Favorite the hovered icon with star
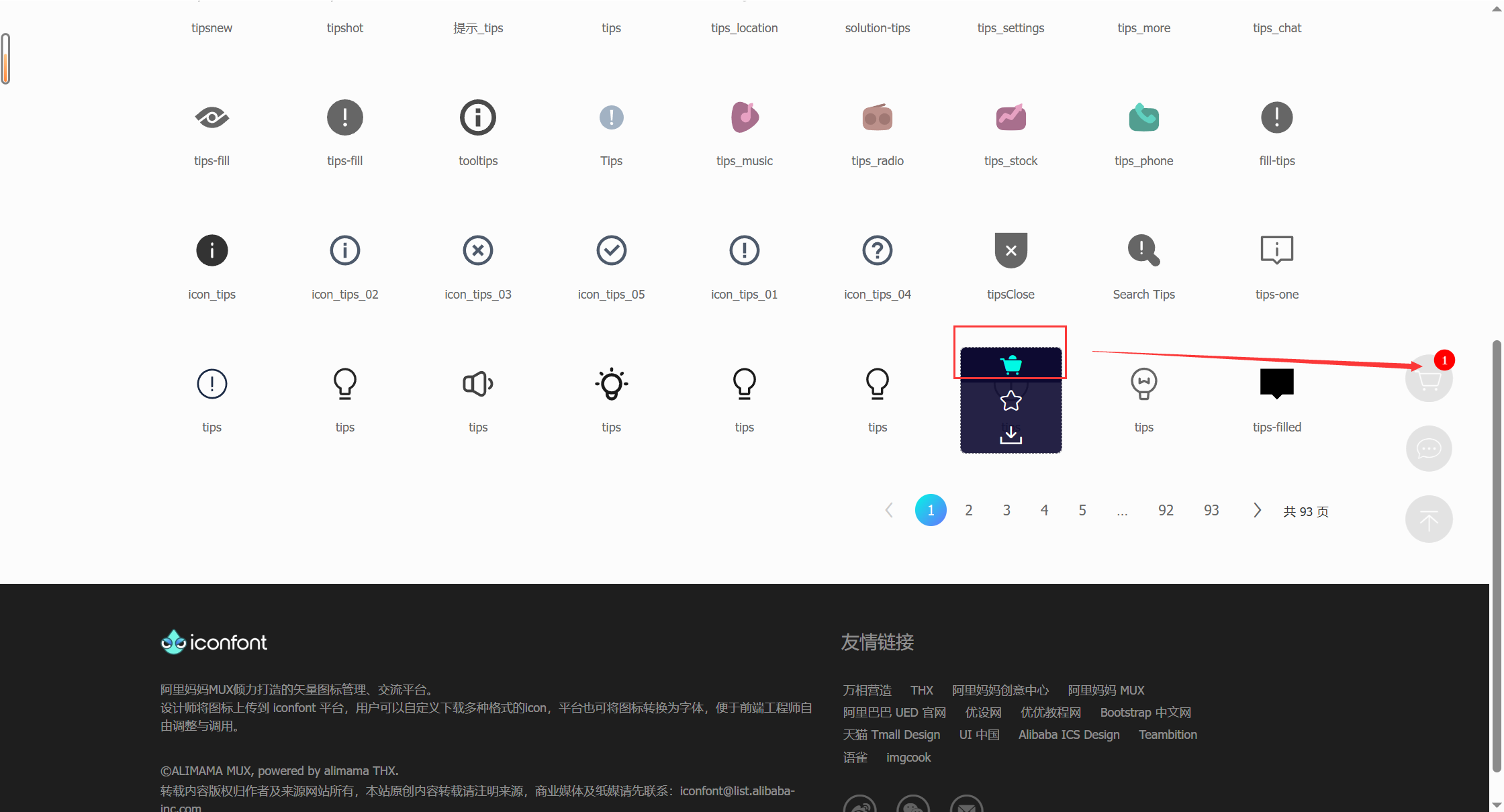Image resolution: width=1504 pixels, height=812 pixels. (1010, 401)
